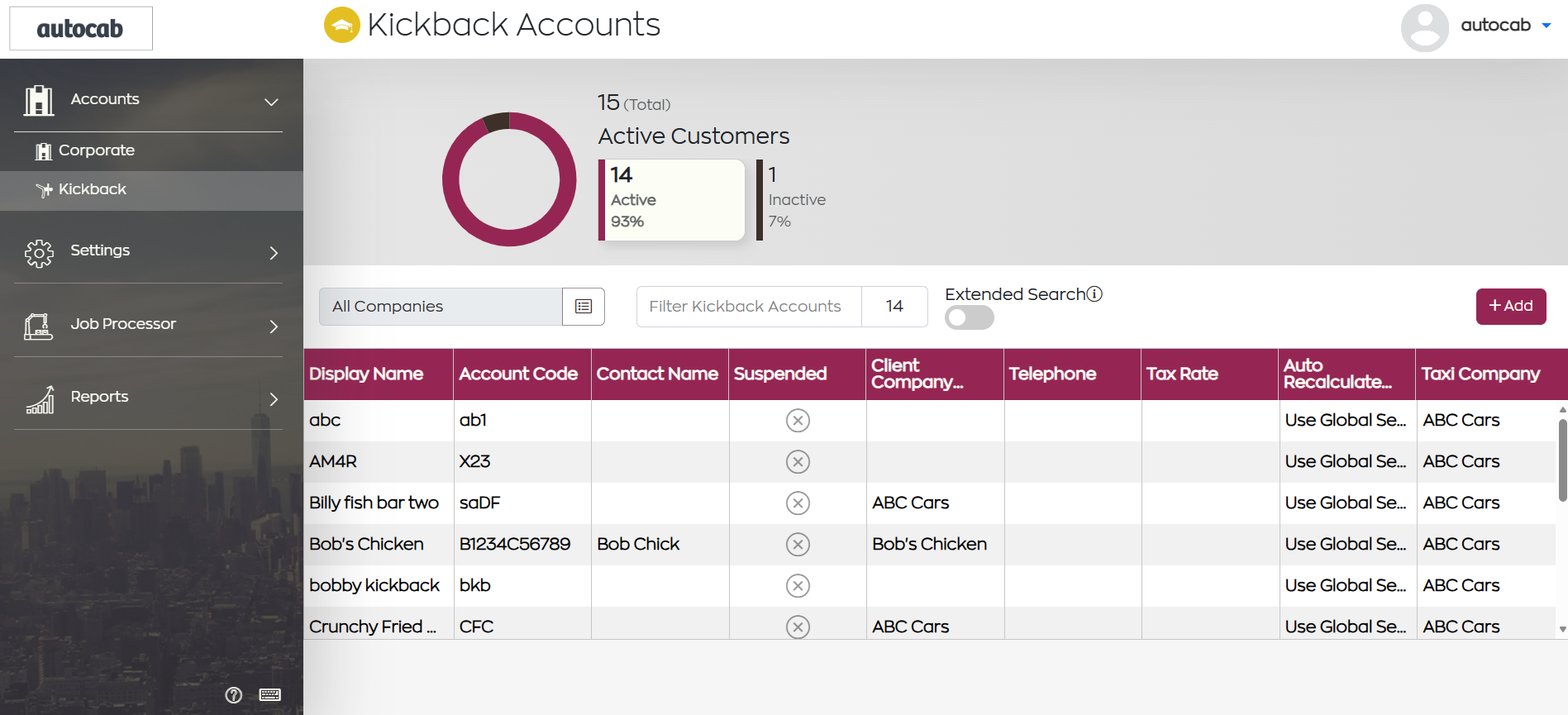1568x715 pixels.
Task: Click the company list icon beside All Companies
Action: point(584,307)
